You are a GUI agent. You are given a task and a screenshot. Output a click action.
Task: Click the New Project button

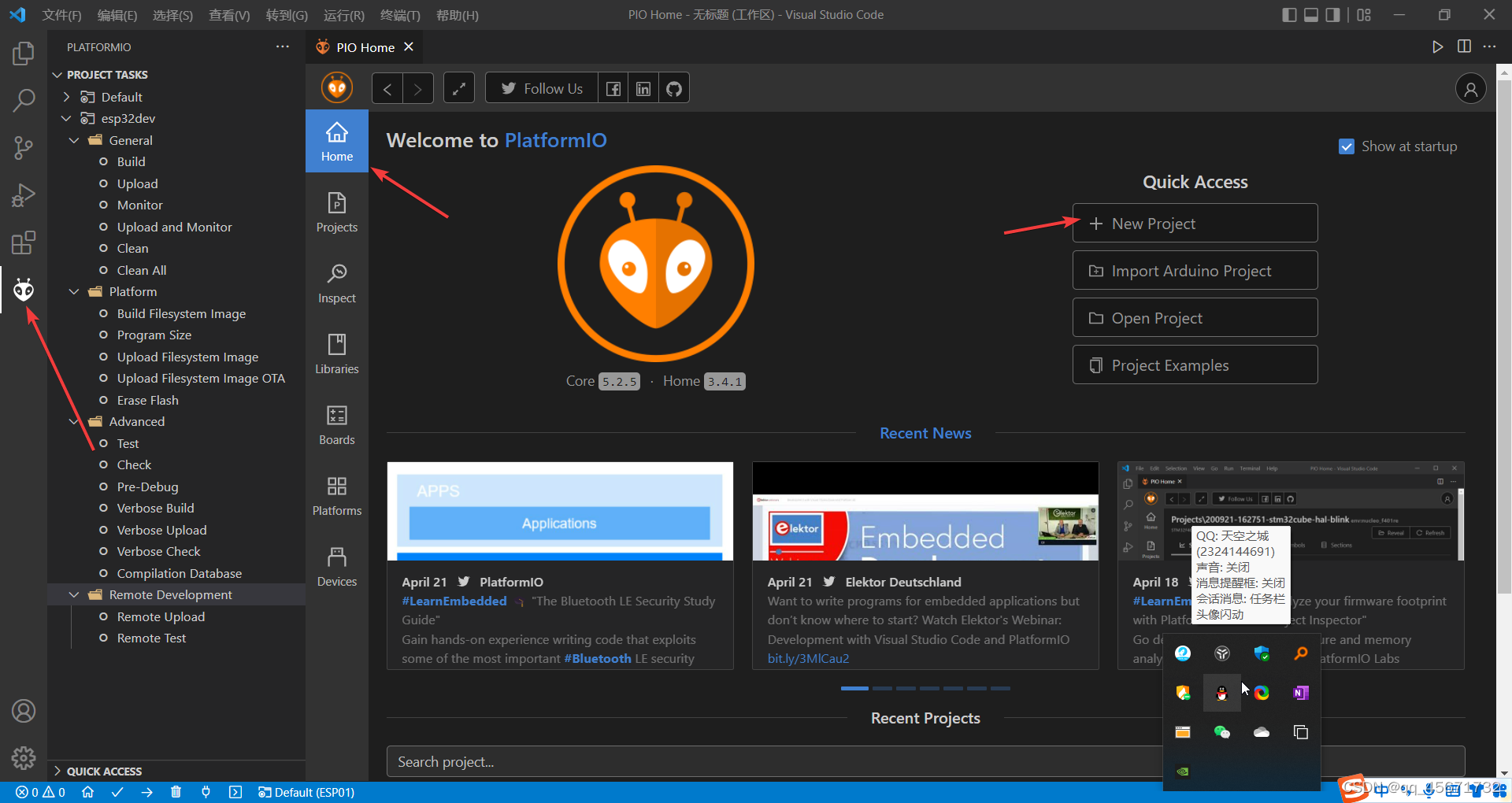coord(1195,224)
